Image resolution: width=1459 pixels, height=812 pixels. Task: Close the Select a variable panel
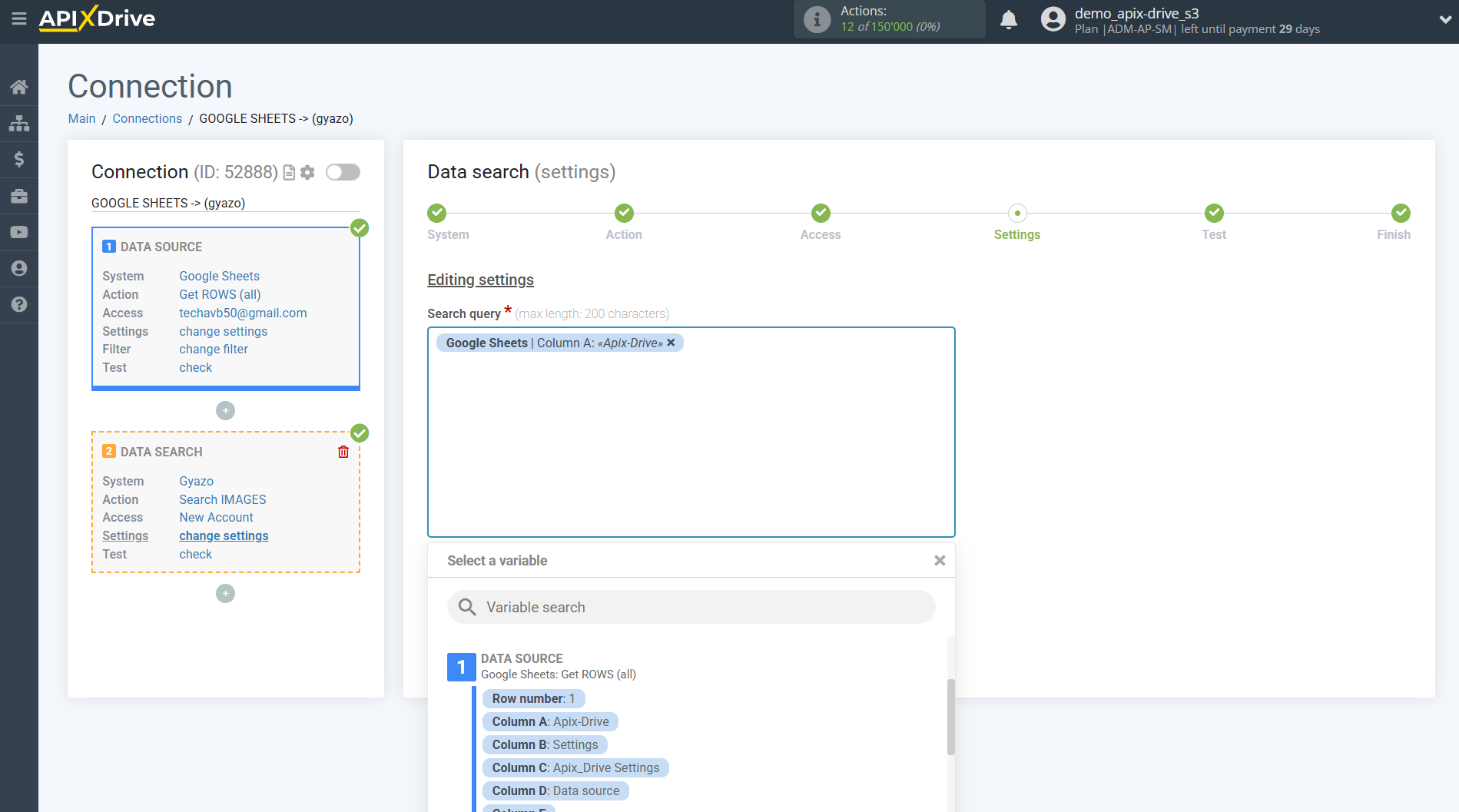(x=939, y=561)
